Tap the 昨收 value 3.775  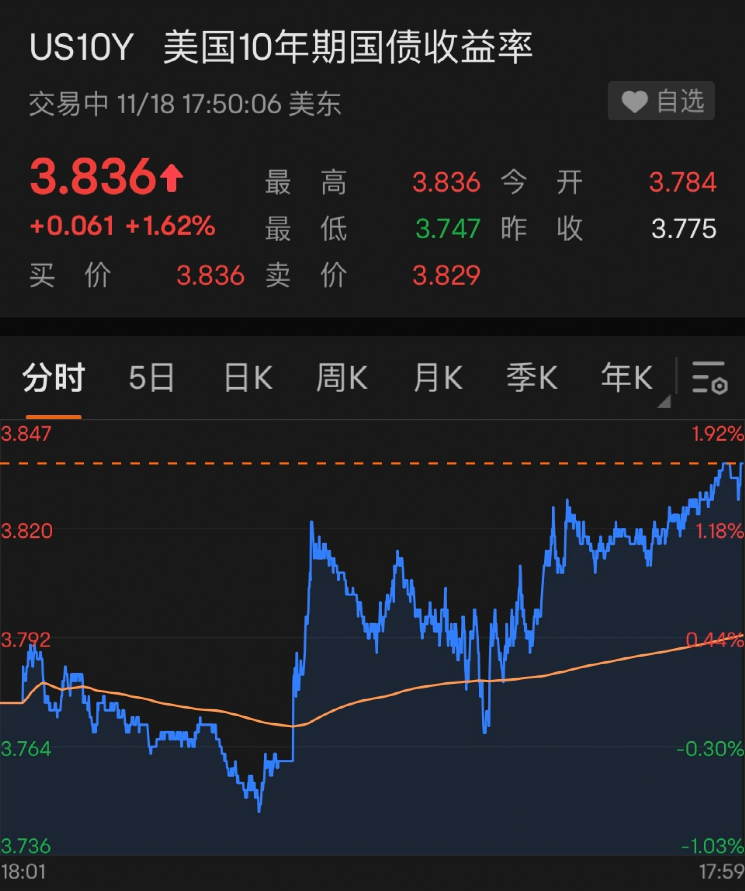coord(683,229)
